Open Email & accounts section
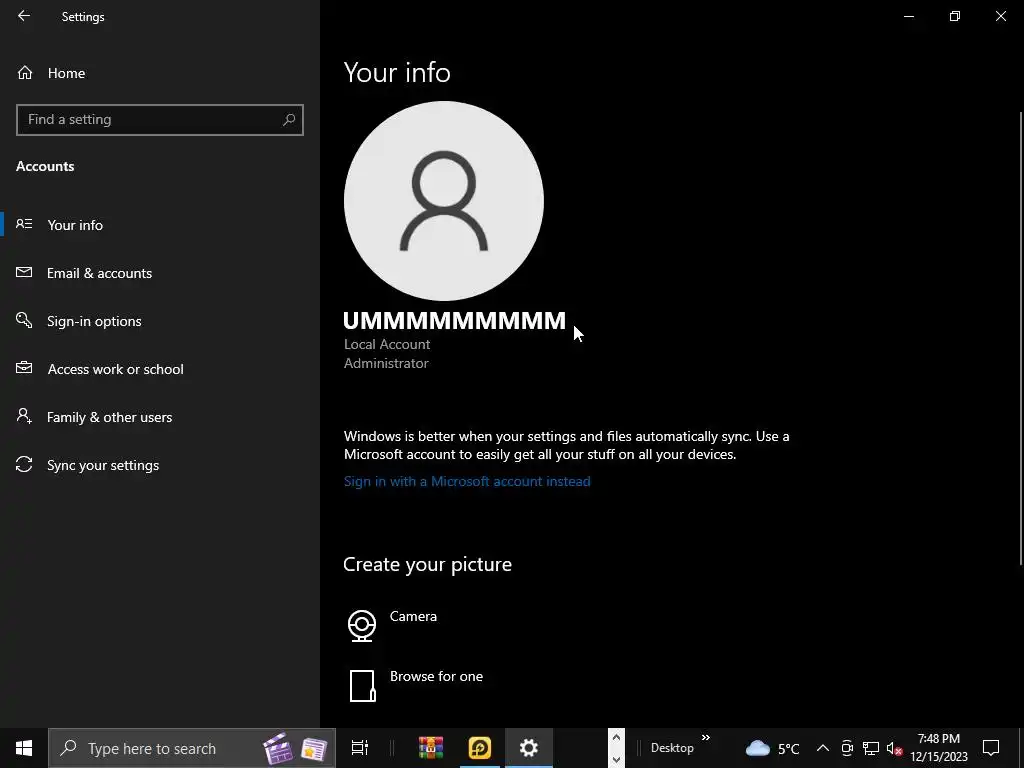The image size is (1024, 768). (x=159, y=273)
